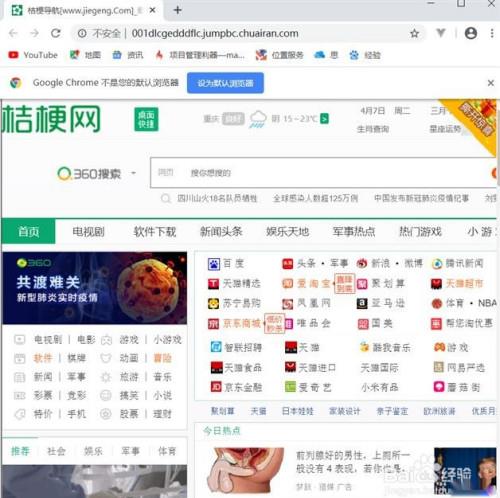Dismiss the default browser notification bar
This screenshot has height=498, width=500.
click(491, 83)
